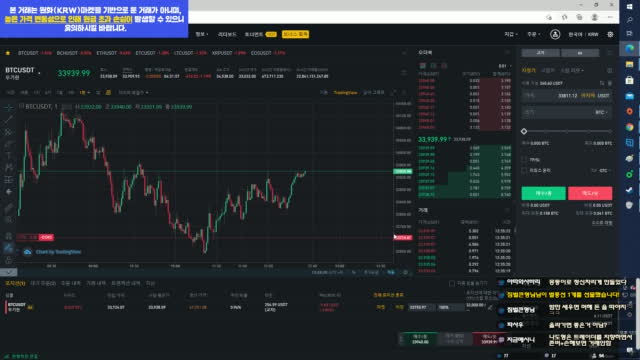Select the text annotation chart tool

9,156
